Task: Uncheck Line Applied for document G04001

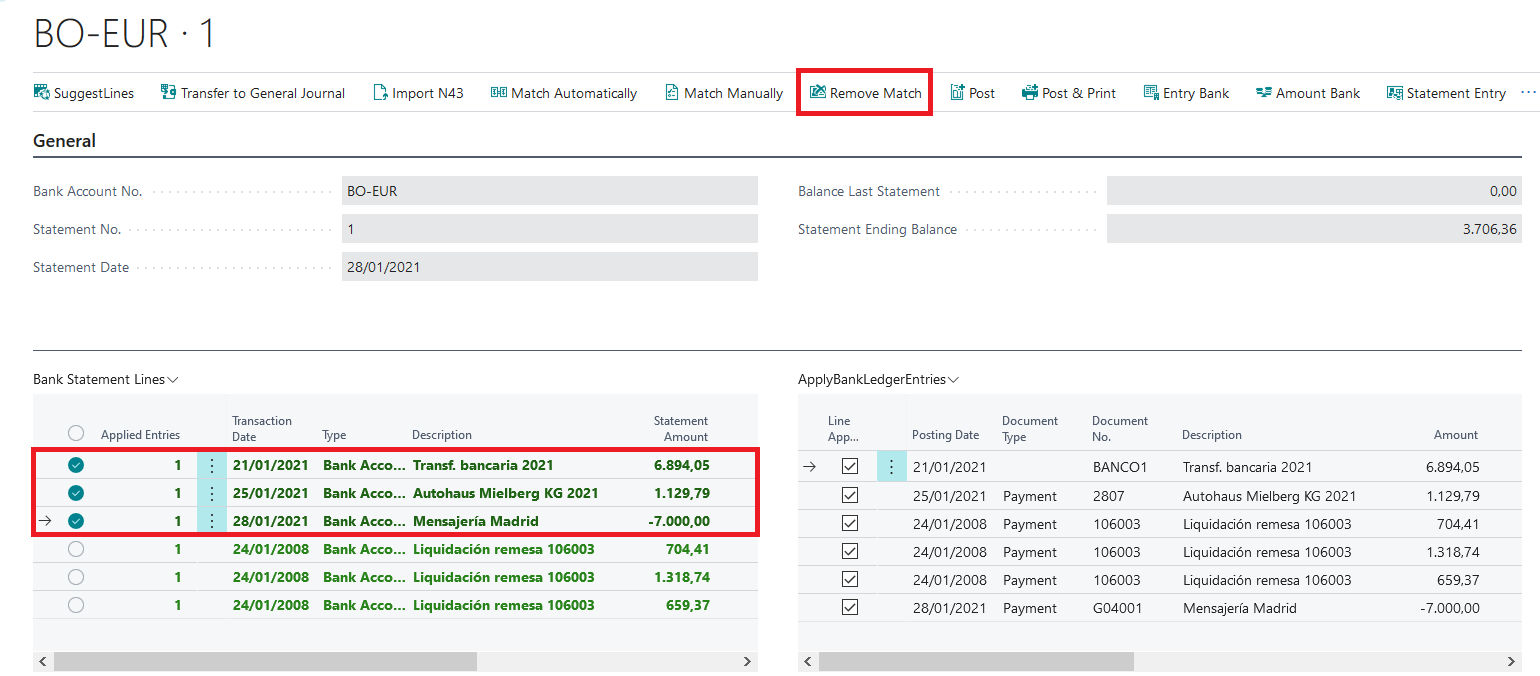Action: click(850, 607)
